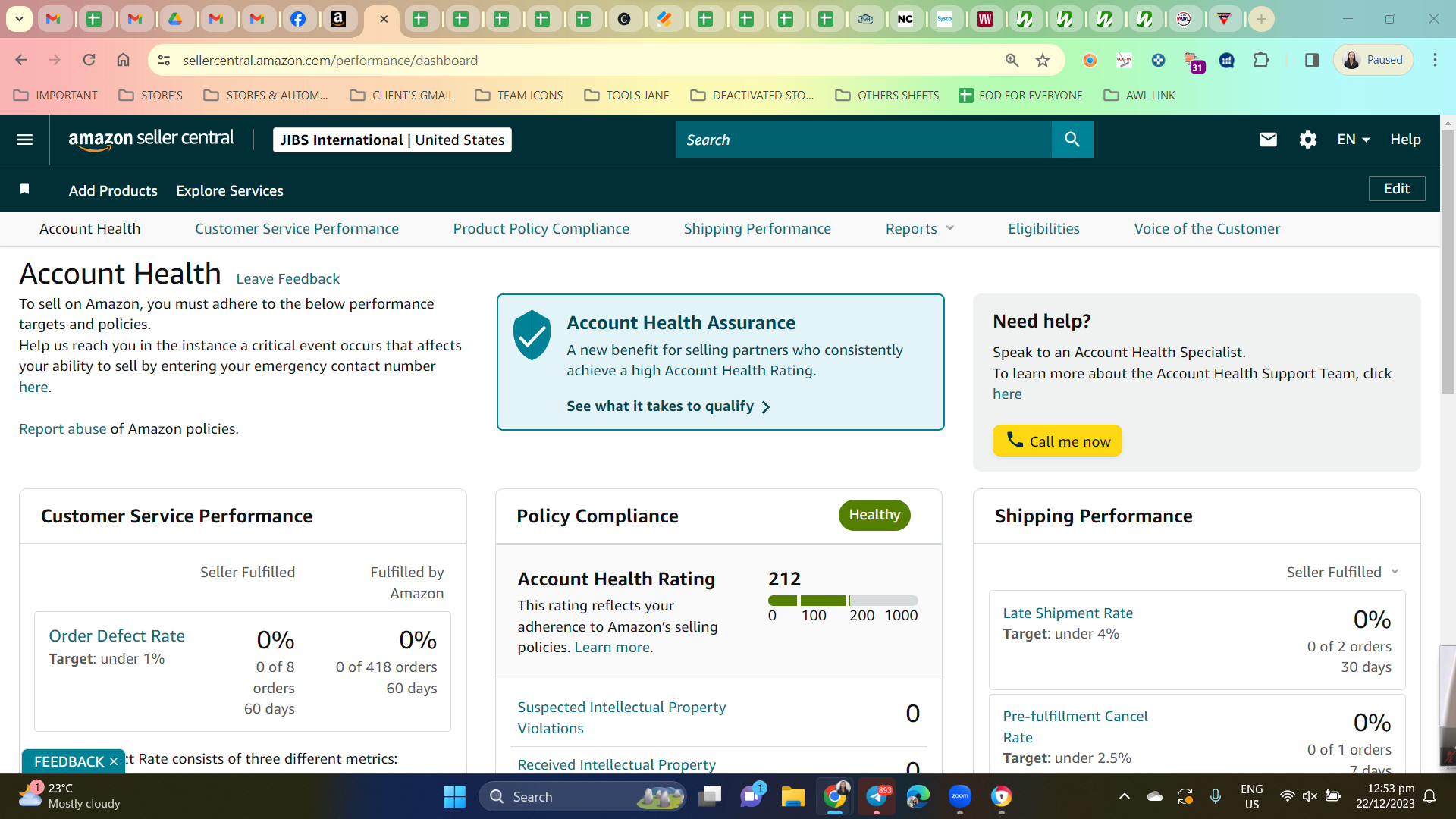Click the search magnifier button

1072,140
